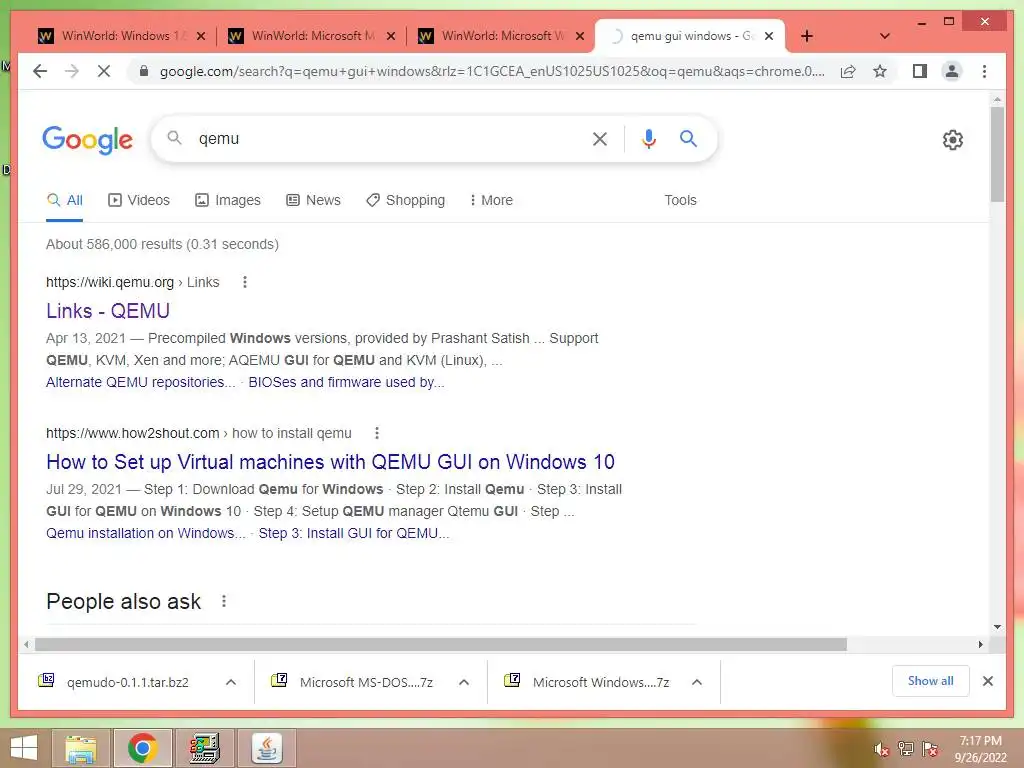The image size is (1024, 768).
Task: Bookmark this page with the star icon
Action: click(x=880, y=71)
